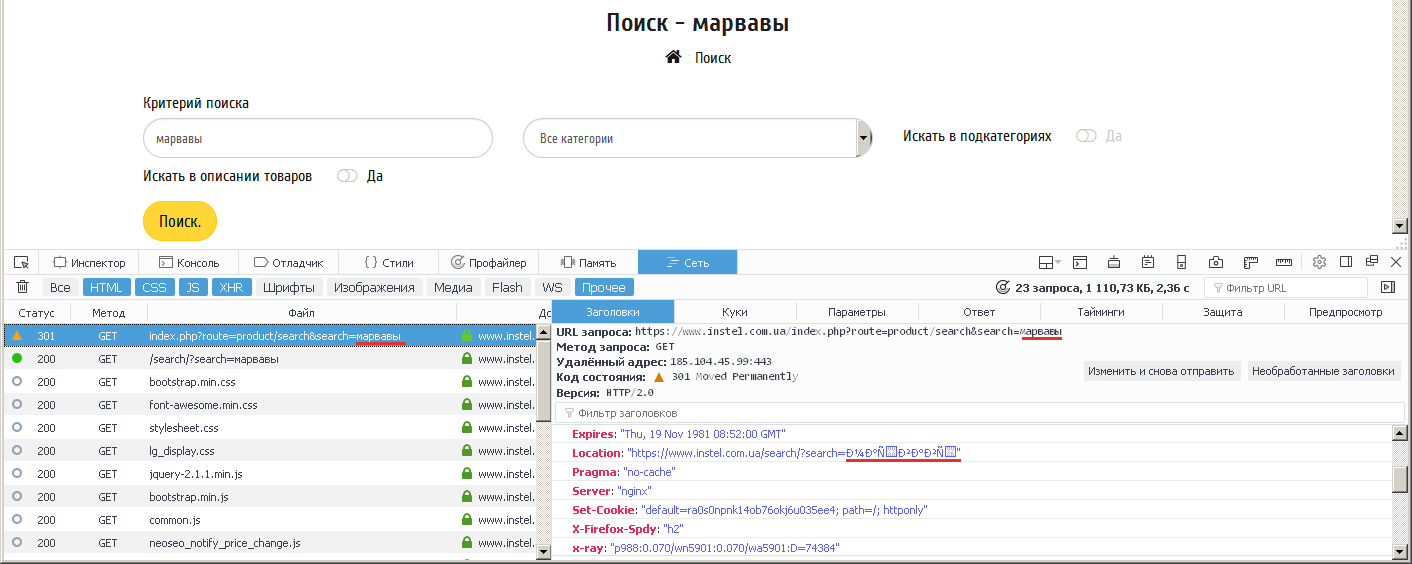
Task: Open the Отладчик tab
Action: 289,262
